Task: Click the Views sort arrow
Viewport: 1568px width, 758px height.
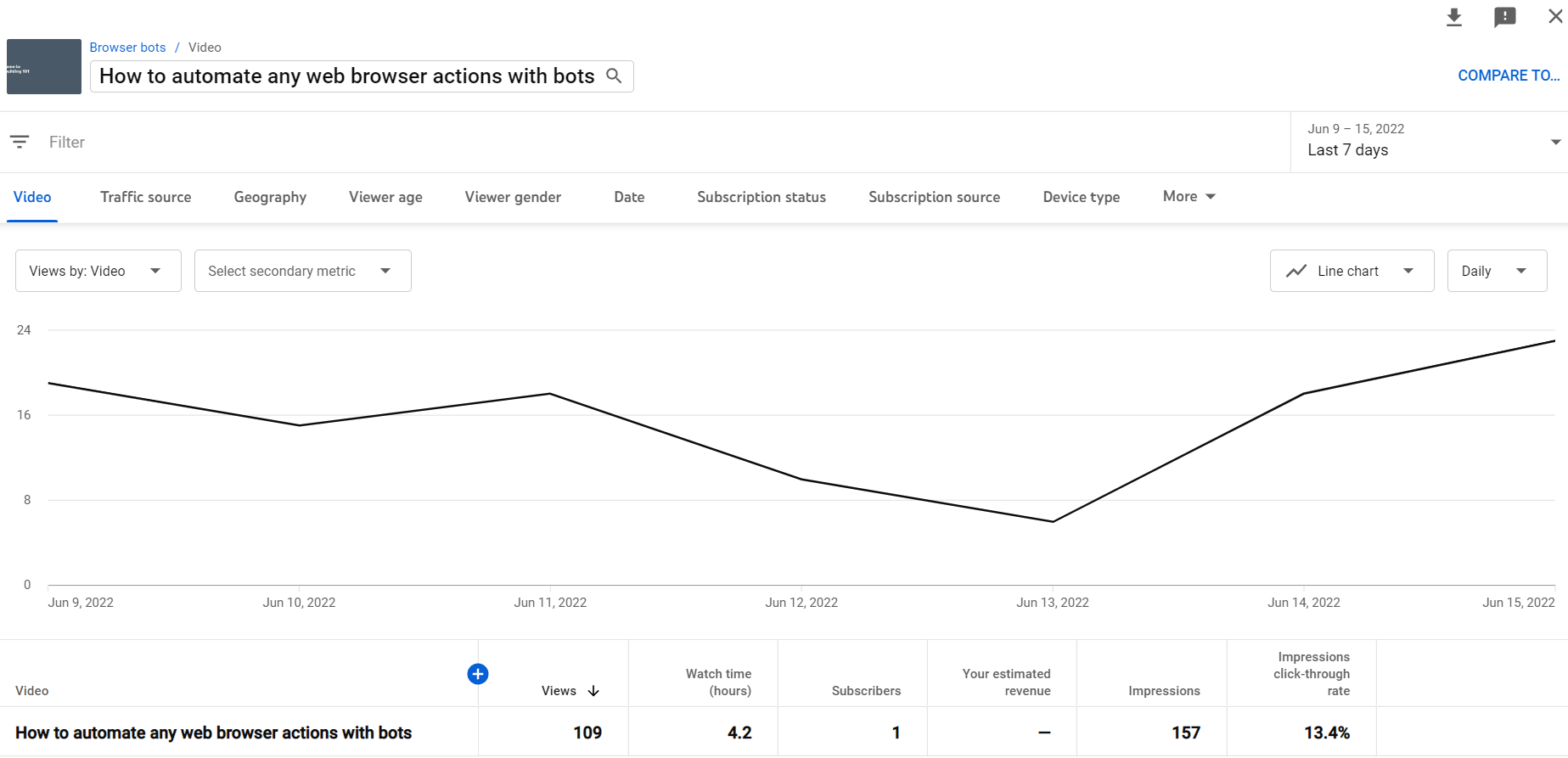Action: coord(593,691)
